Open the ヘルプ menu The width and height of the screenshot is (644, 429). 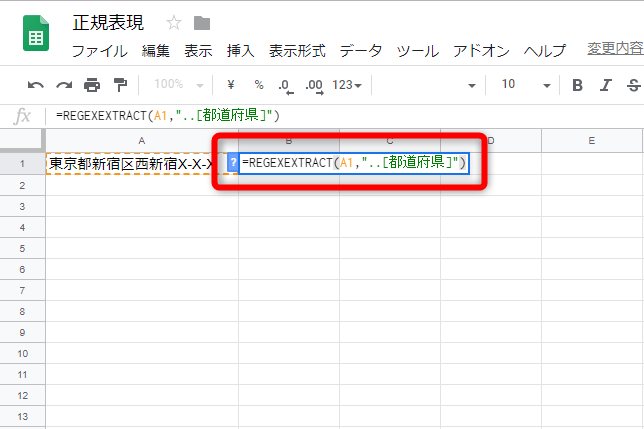[x=545, y=51]
